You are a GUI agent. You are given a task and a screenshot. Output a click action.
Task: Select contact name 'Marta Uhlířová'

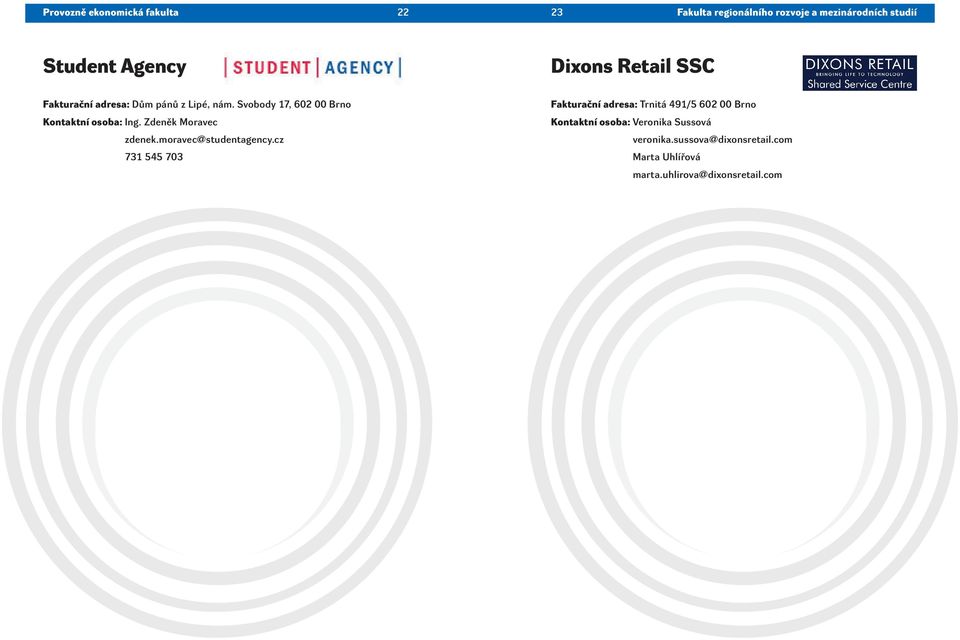click(666, 157)
